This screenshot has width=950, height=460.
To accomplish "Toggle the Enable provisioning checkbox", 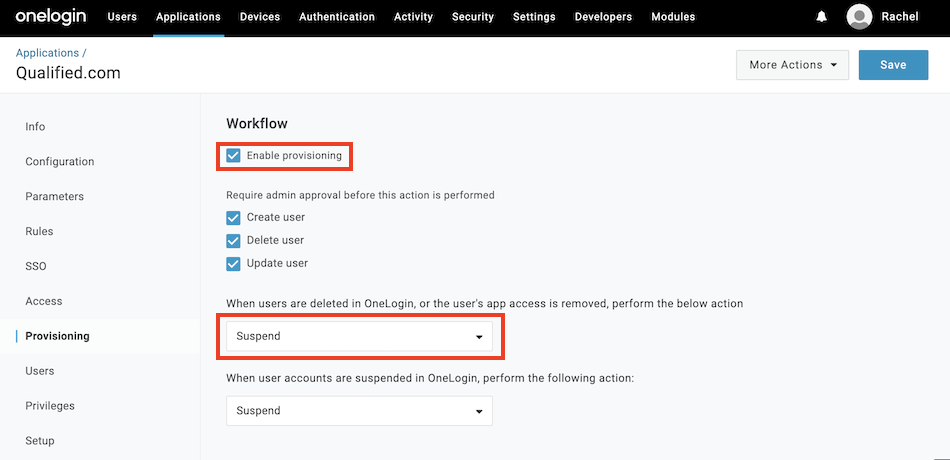I will [233, 156].
